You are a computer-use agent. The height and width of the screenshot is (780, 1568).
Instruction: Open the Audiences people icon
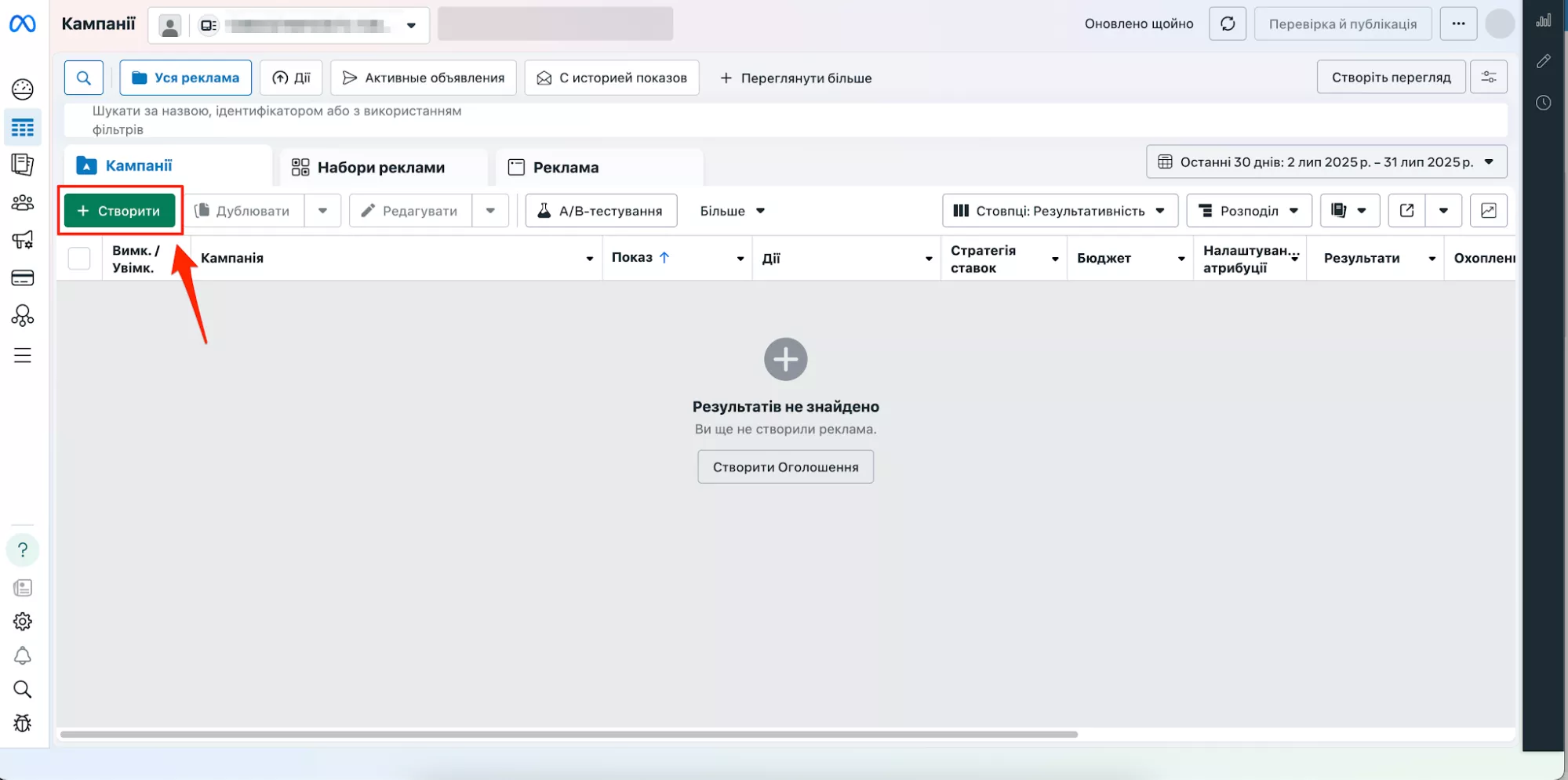coord(23,202)
